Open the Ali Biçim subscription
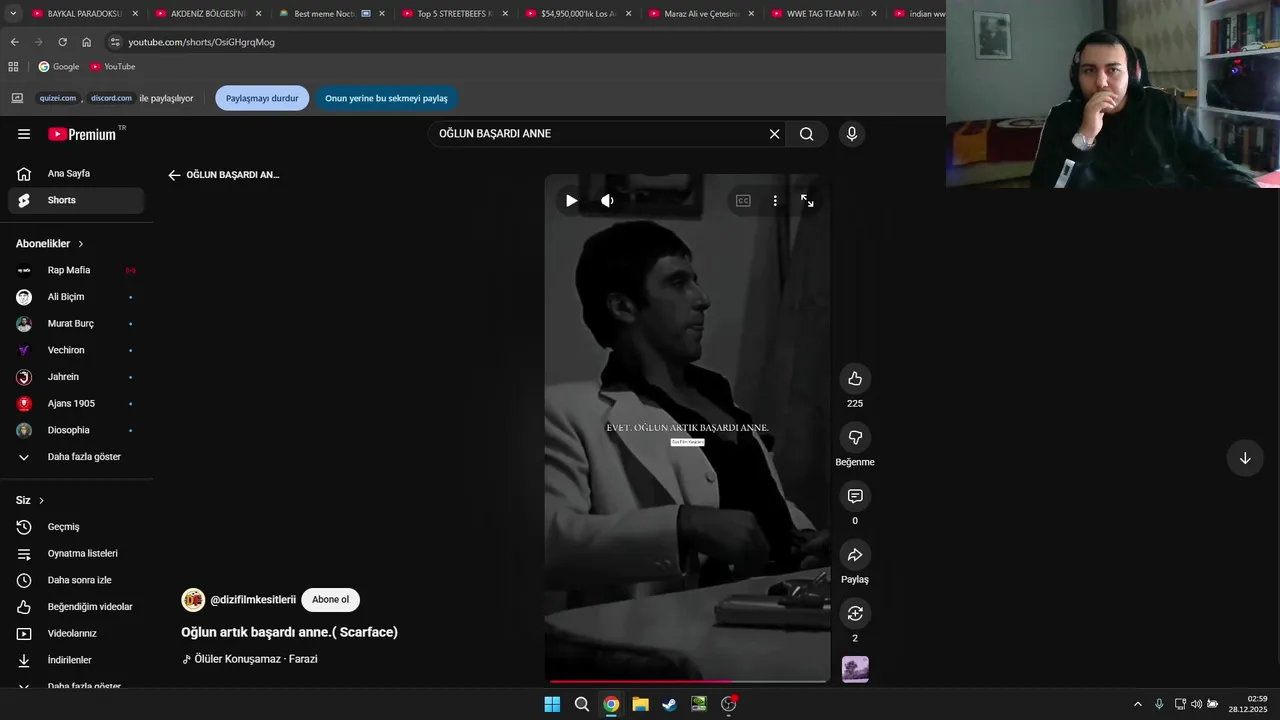 pyautogui.click(x=76, y=297)
